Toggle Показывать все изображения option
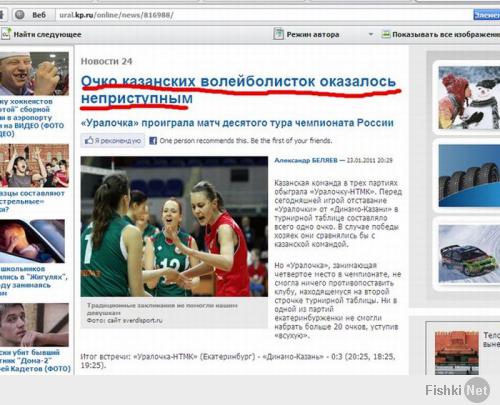Screen dimensions: 500x405 coord(446,34)
